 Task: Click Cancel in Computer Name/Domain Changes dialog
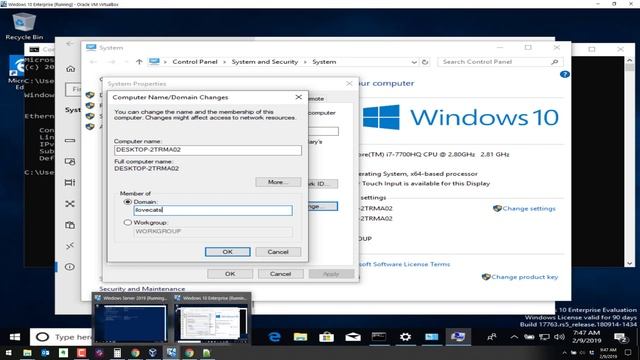278,252
